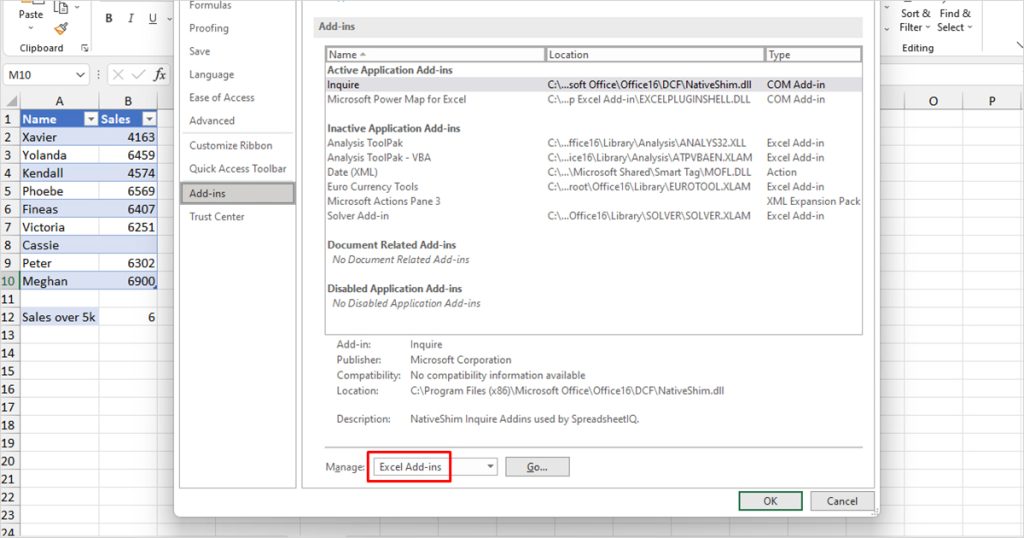Select the cell containing Kendall
The image size is (1024, 538).
tap(59, 173)
